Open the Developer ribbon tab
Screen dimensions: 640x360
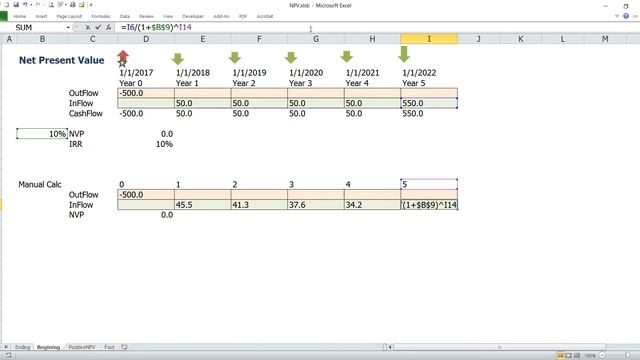tap(193, 16)
